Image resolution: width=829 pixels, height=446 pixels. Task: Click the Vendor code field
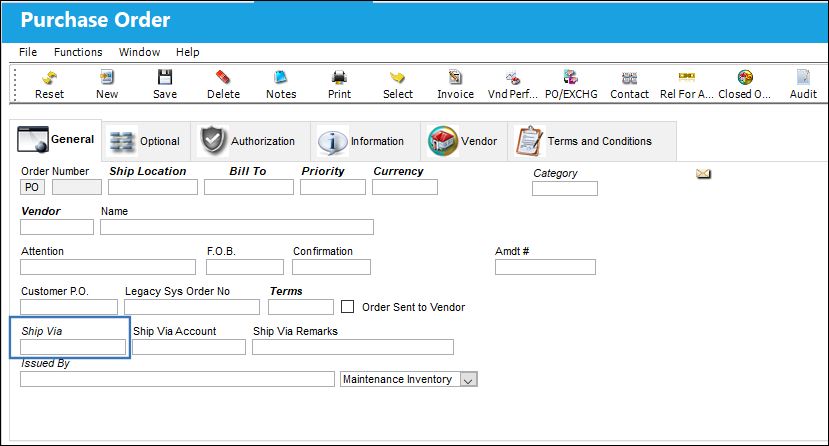pos(57,227)
